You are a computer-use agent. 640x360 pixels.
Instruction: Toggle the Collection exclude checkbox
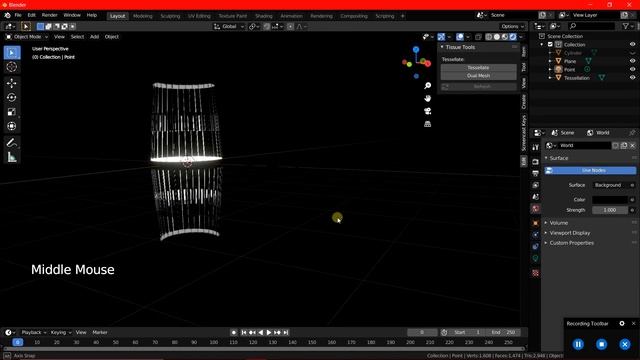pos(550,44)
